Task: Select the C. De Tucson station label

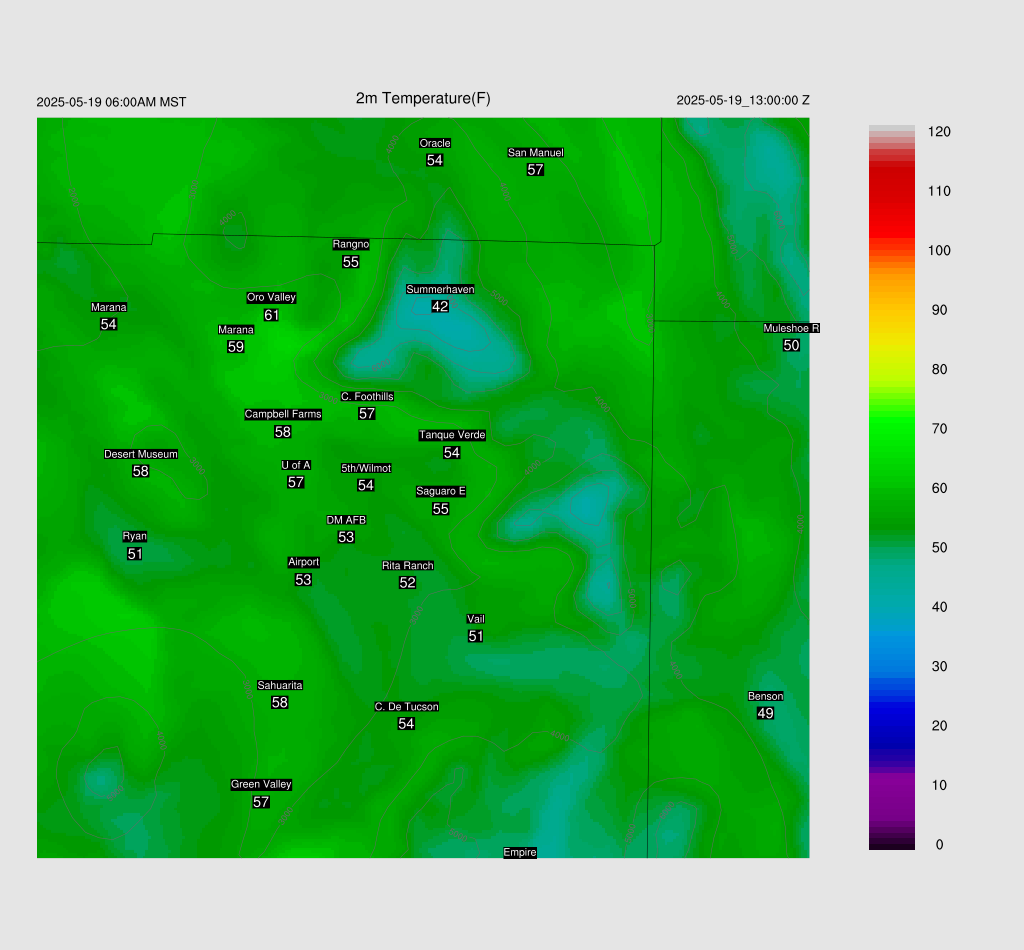Action: 407,706
